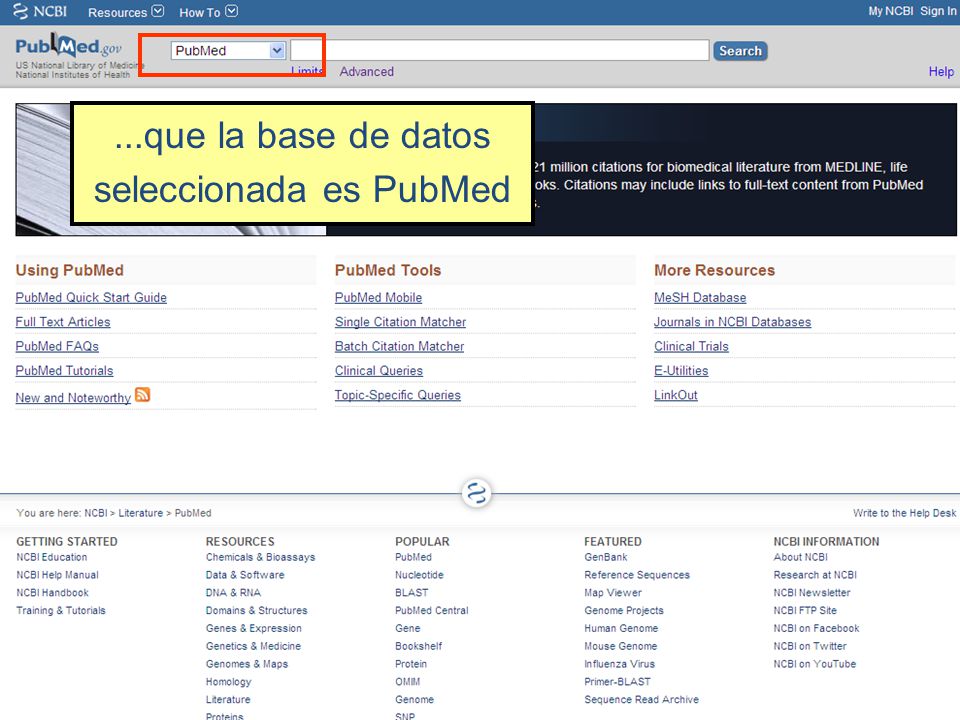The width and height of the screenshot is (960, 720).
Task: Open My NCBI
Action: (x=890, y=11)
